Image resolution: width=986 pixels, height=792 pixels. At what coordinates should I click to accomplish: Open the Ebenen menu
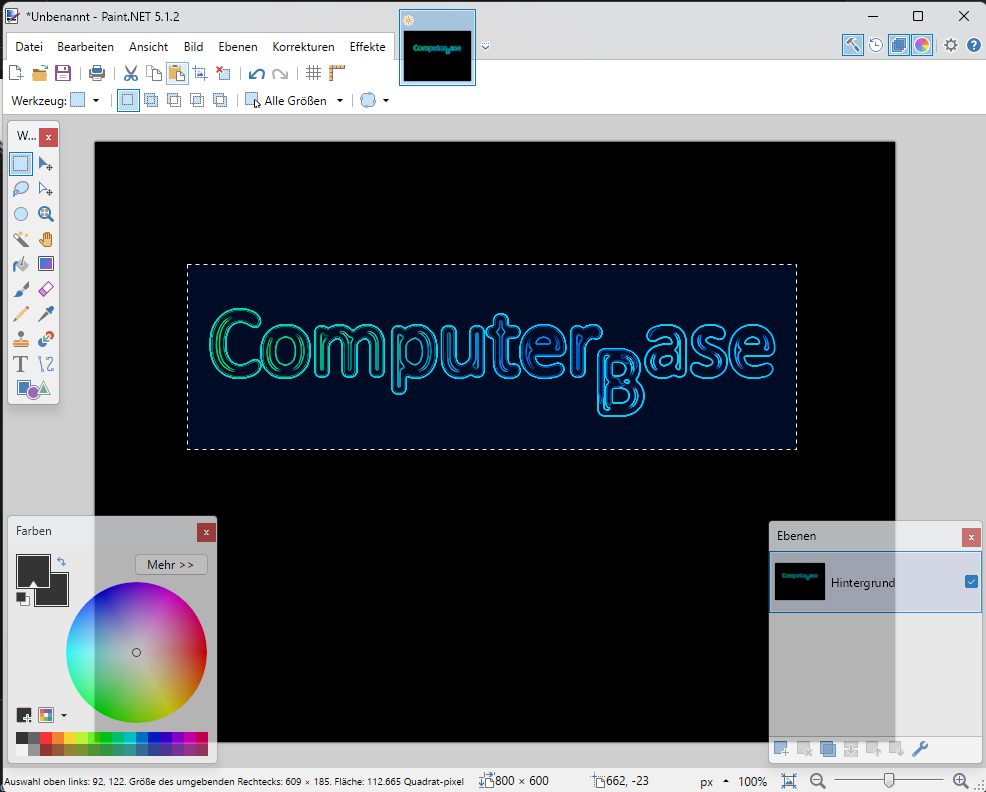click(x=238, y=47)
